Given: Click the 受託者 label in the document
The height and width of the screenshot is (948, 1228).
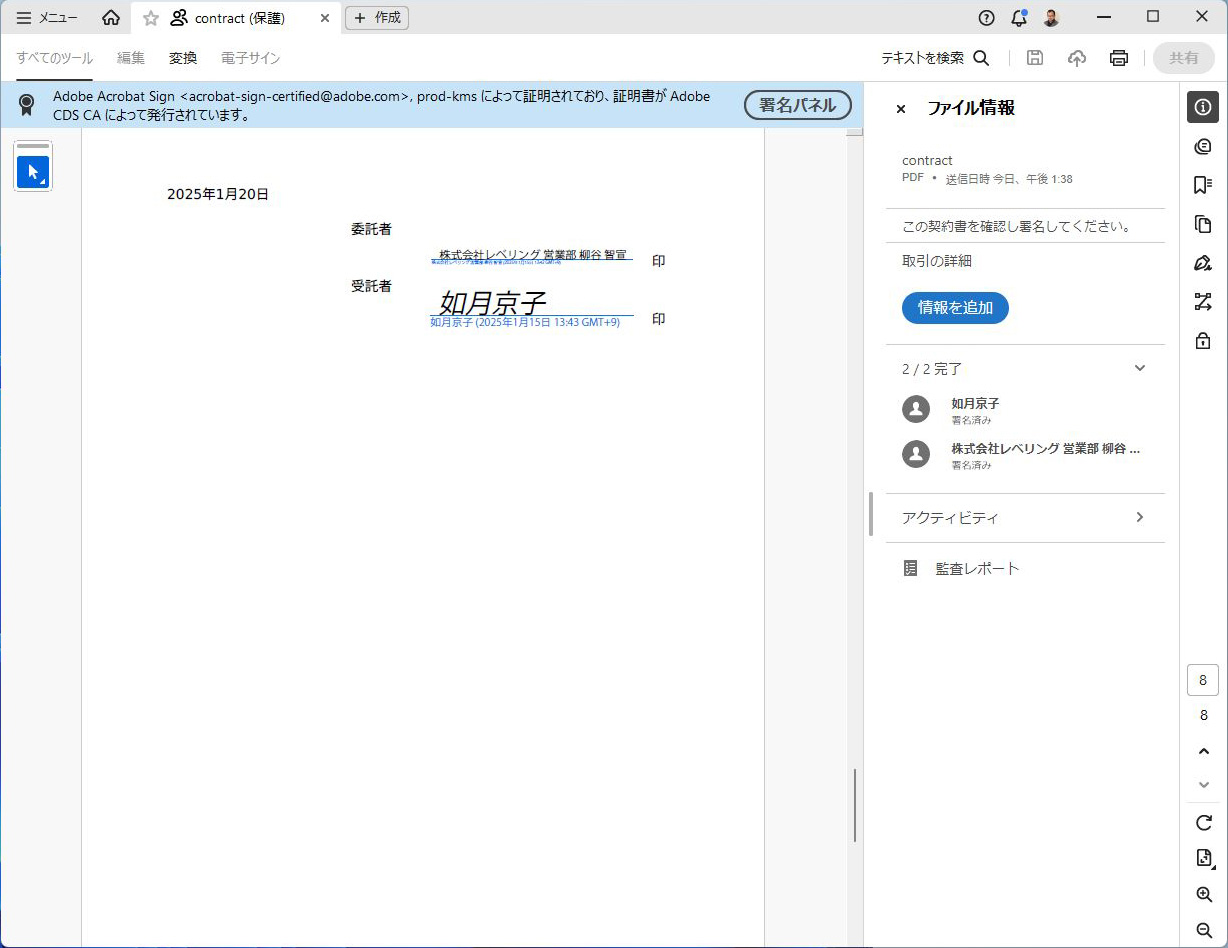Looking at the screenshot, I should [371, 286].
